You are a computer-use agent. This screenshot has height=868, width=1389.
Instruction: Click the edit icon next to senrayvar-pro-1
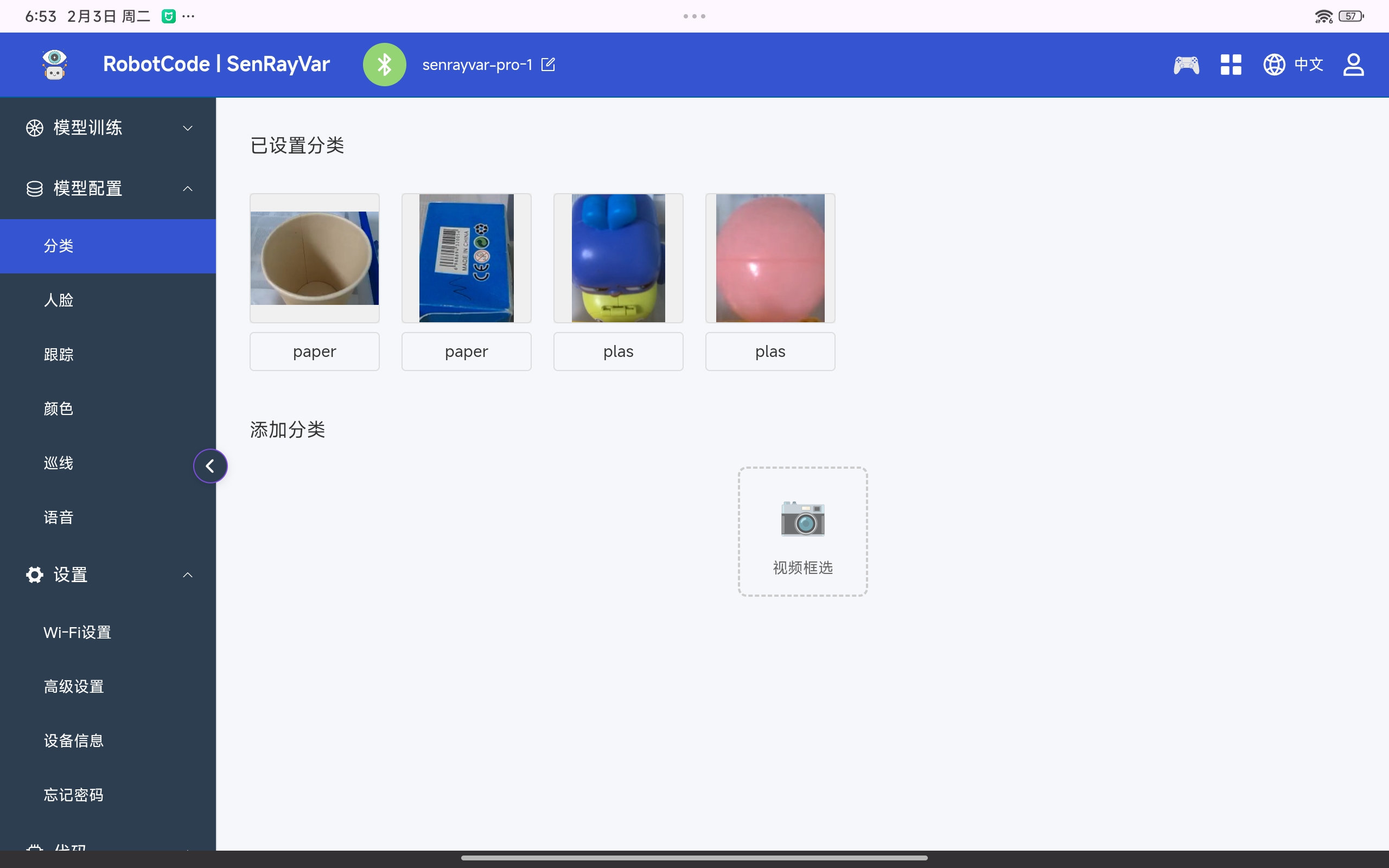click(x=548, y=65)
